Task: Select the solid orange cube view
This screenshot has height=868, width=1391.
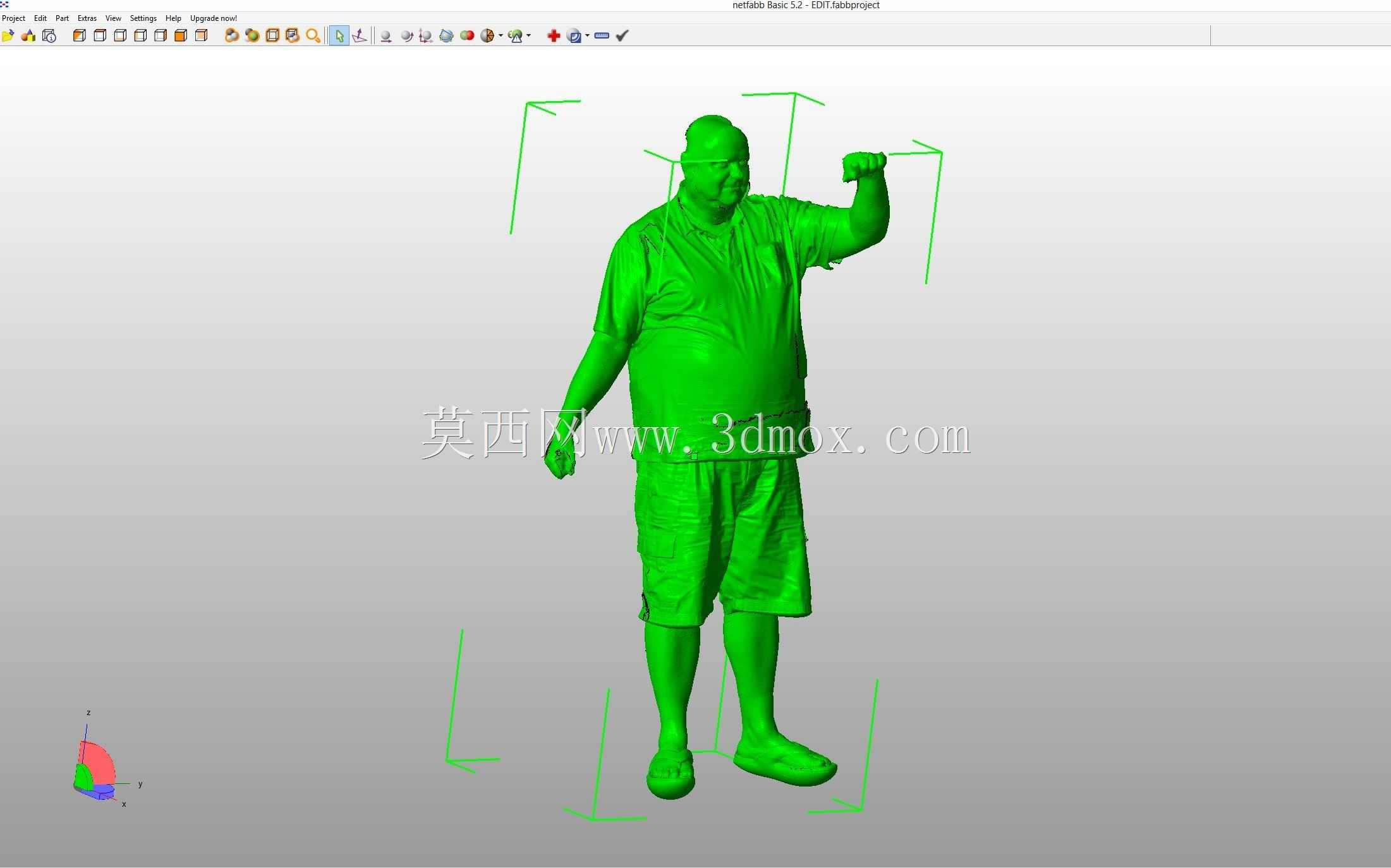Action: 180,36
